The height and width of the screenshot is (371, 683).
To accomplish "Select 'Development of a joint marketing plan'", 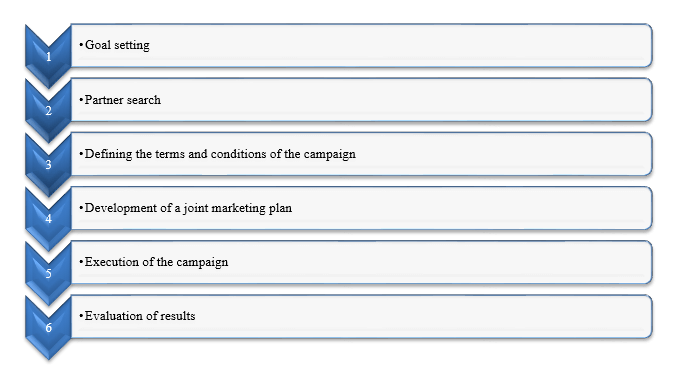I will pyautogui.click(x=188, y=208).
